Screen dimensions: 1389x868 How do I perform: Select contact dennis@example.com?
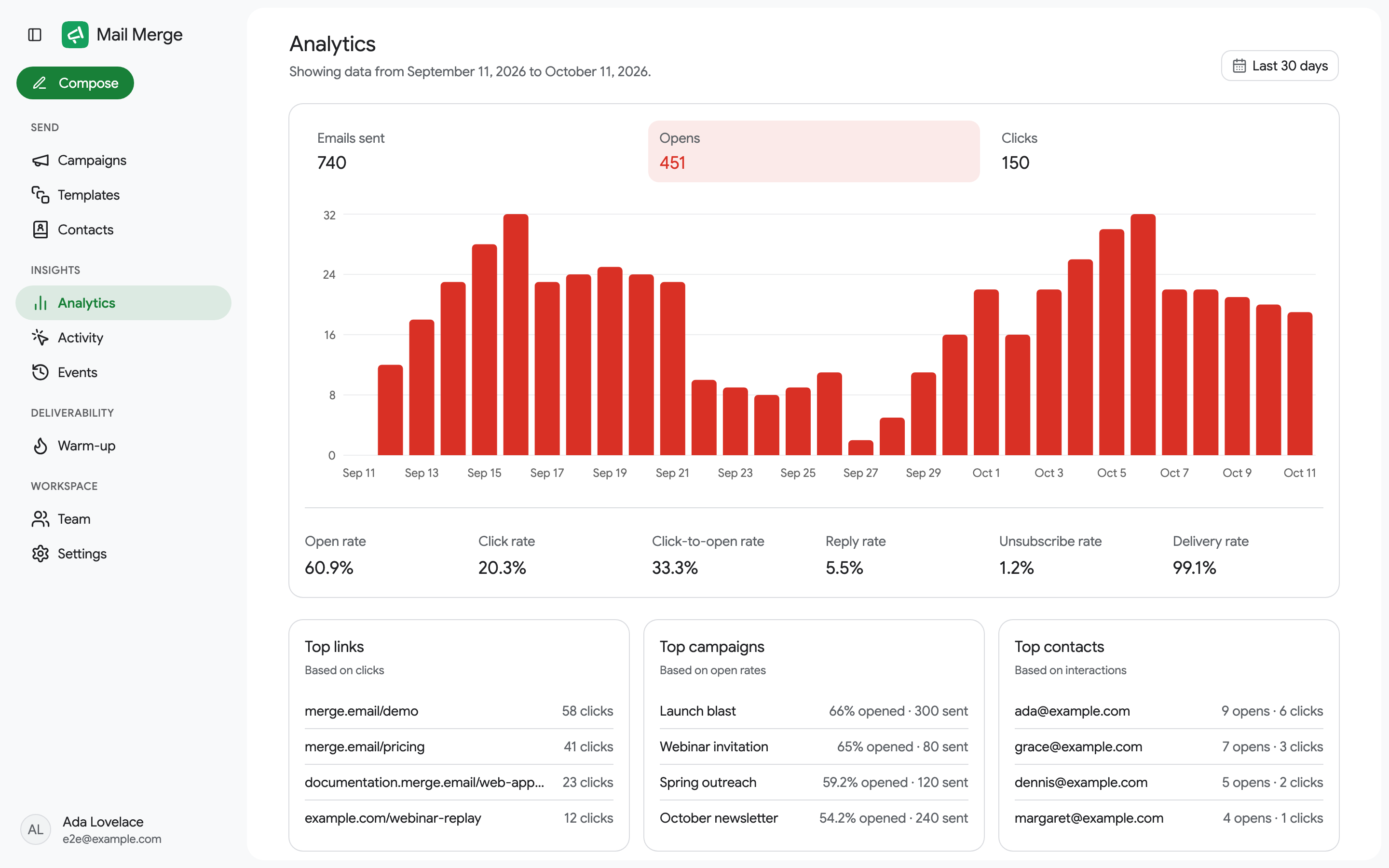click(x=1169, y=783)
